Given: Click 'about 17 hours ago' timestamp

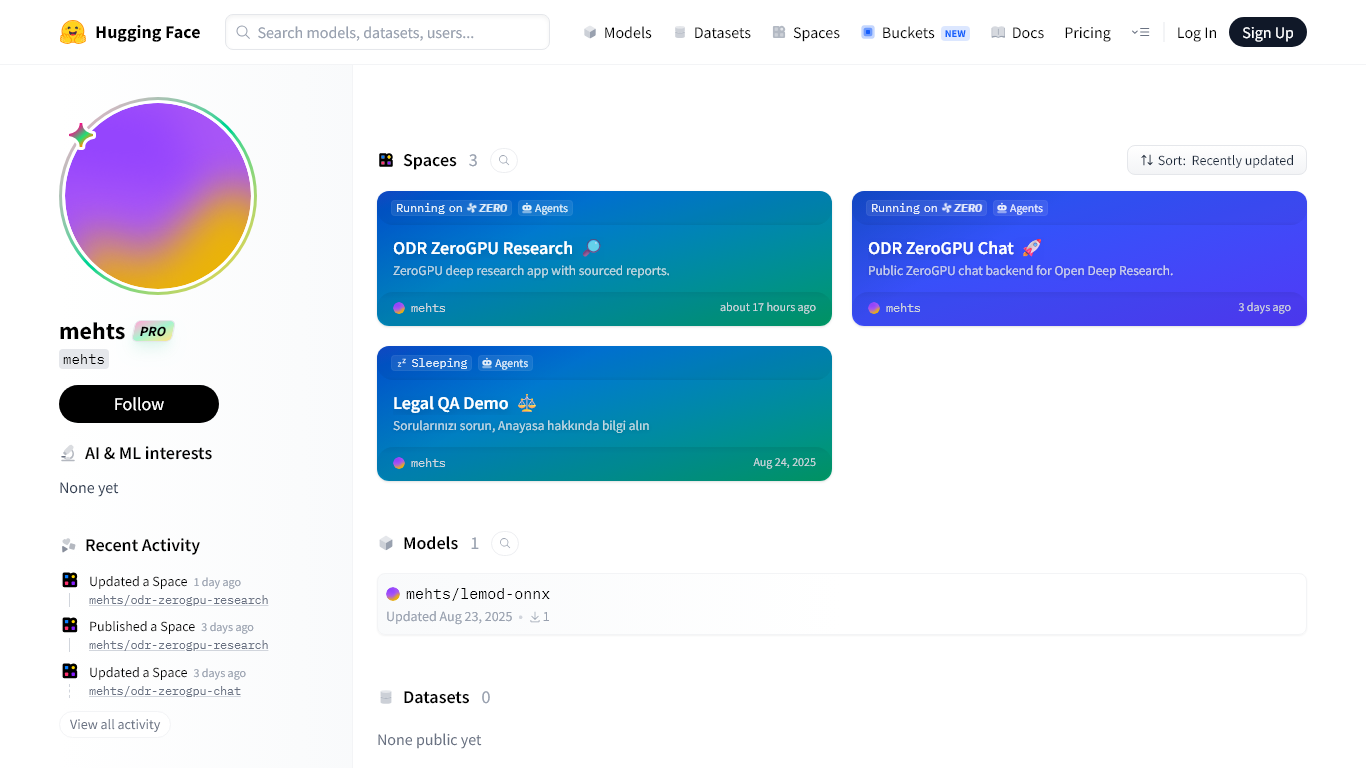Looking at the screenshot, I should coord(768,307).
